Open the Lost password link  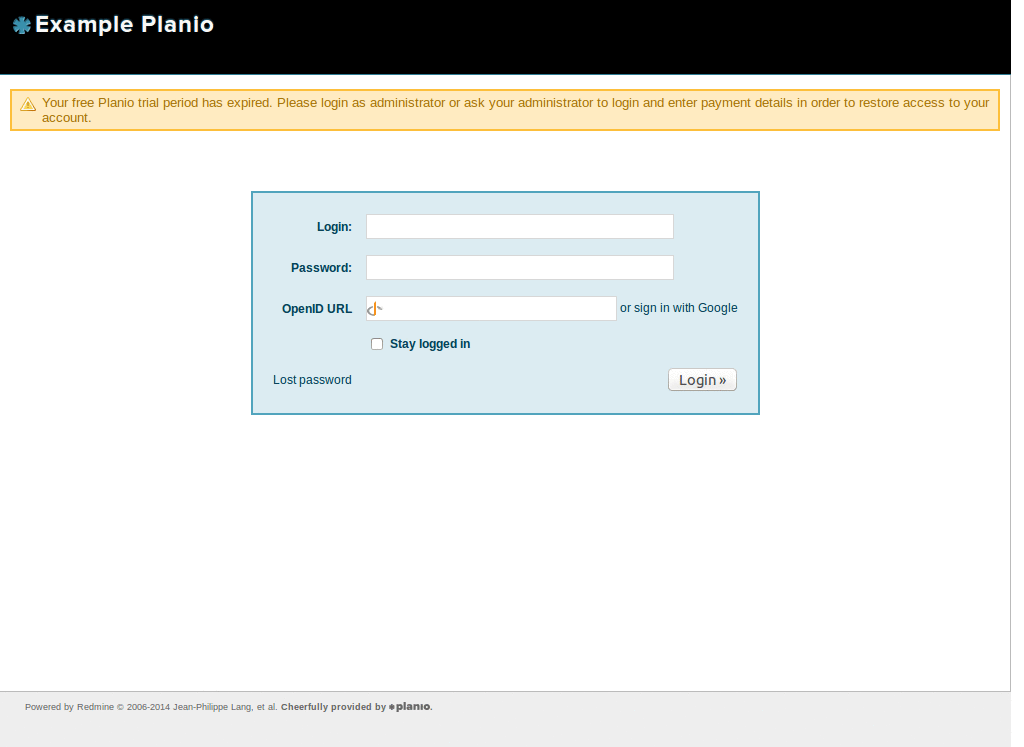coord(312,380)
